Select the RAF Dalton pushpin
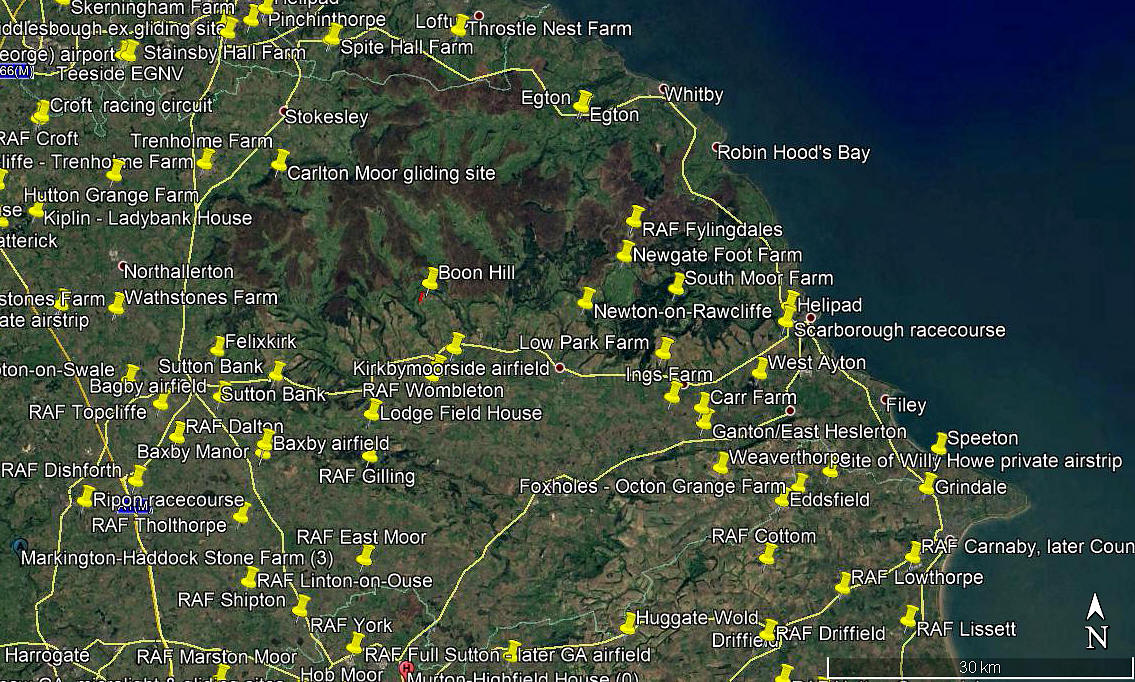 [x=177, y=433]
